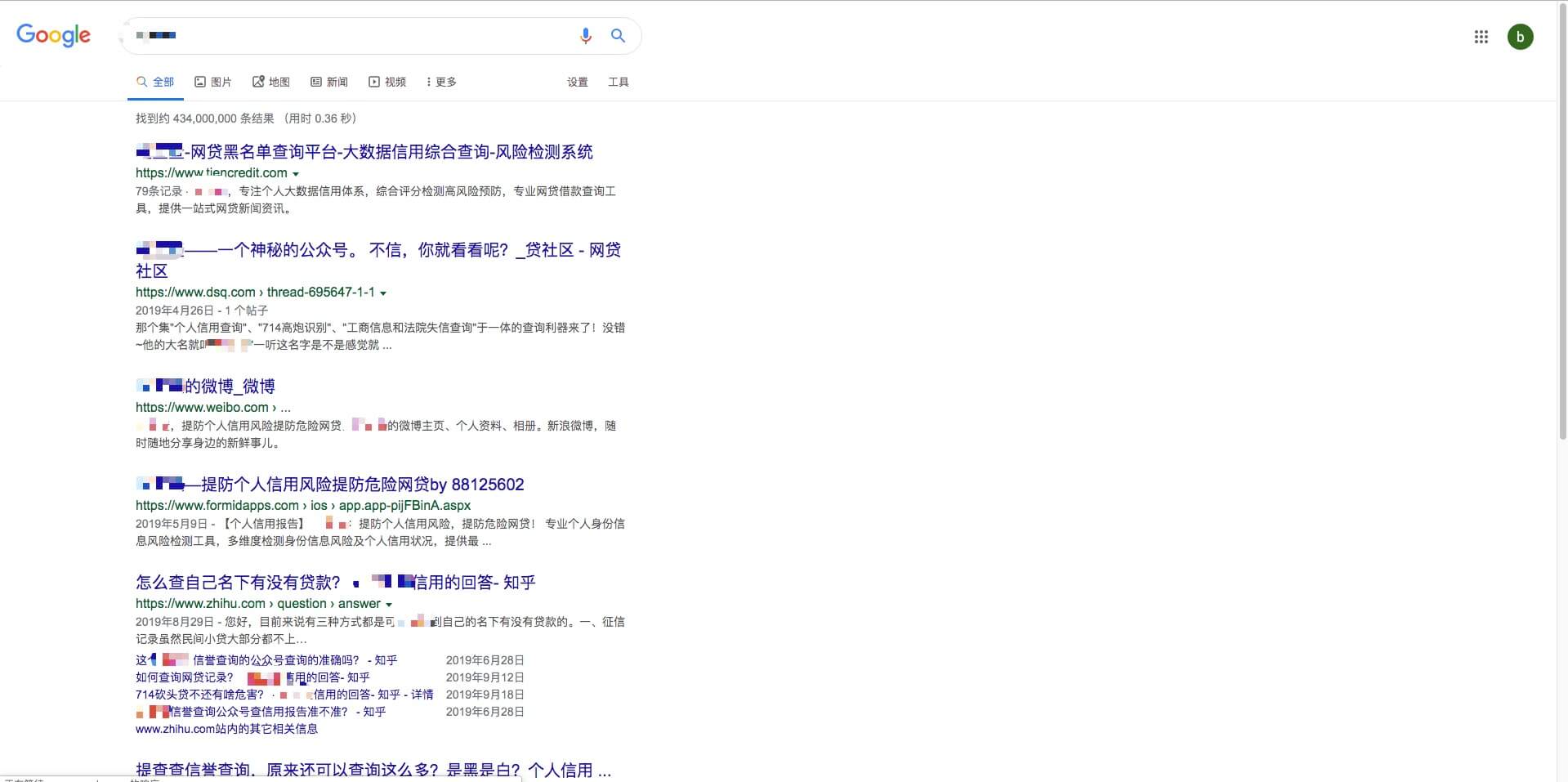Expand dropdown arrow beside dsq.com URL
Screen dimensions: 1568x782
383,293
